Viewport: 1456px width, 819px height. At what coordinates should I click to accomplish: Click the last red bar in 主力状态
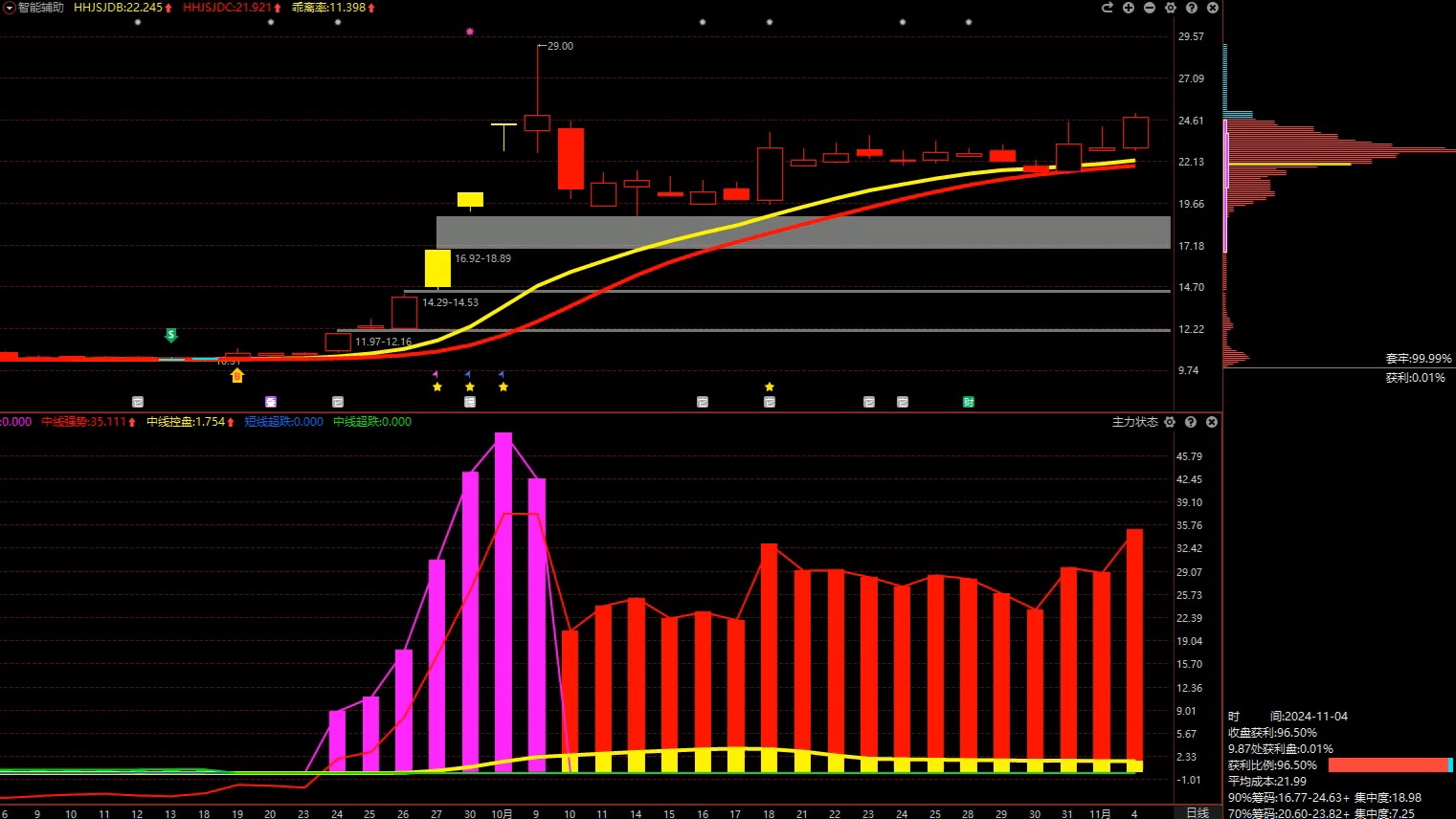[x=1134, y=651]
